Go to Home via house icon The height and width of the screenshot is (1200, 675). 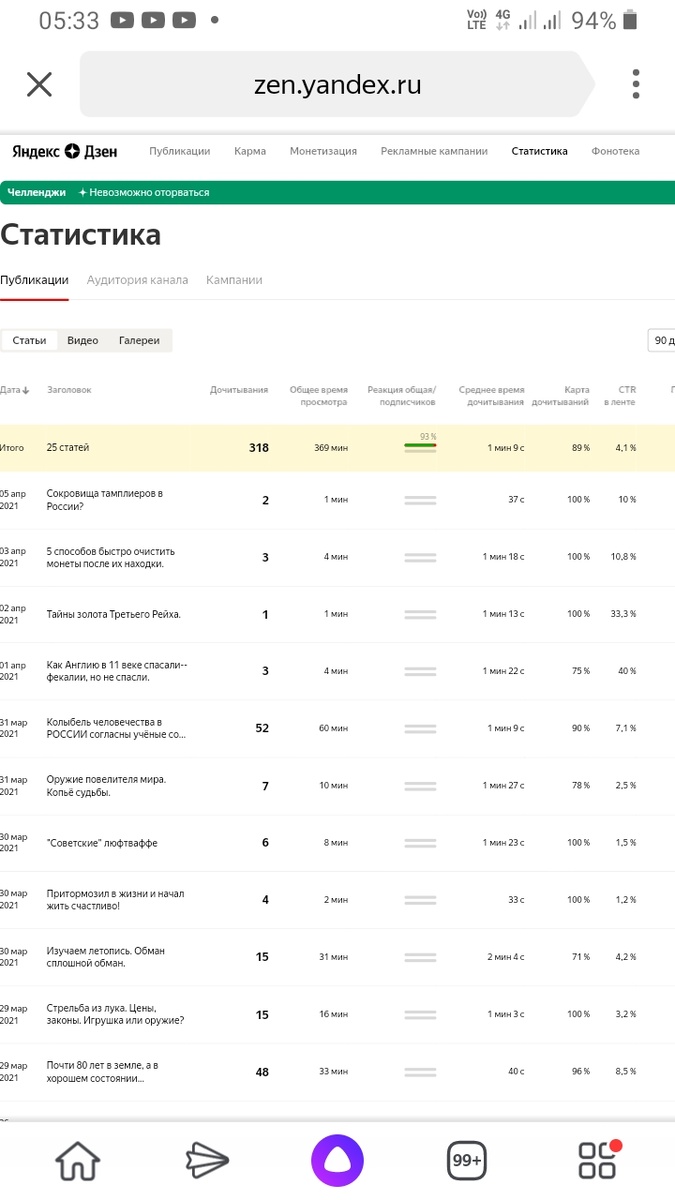(78, 1161)
